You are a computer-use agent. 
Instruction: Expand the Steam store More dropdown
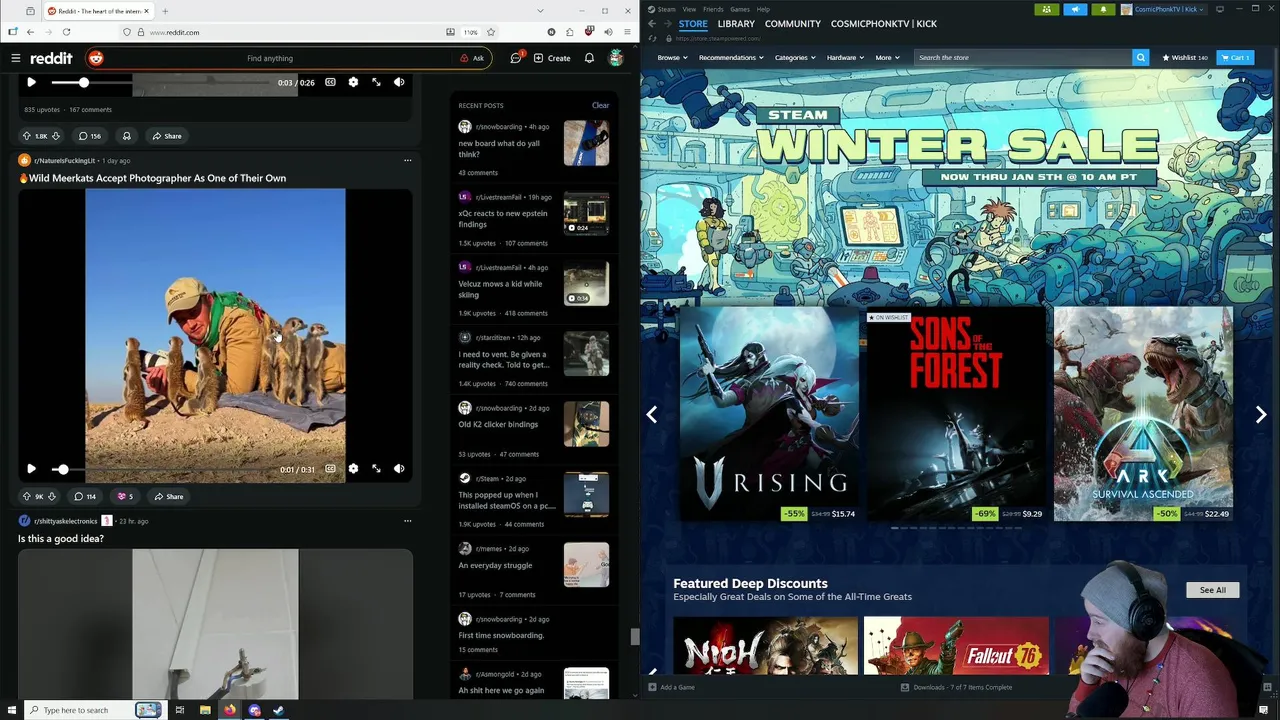888,58
